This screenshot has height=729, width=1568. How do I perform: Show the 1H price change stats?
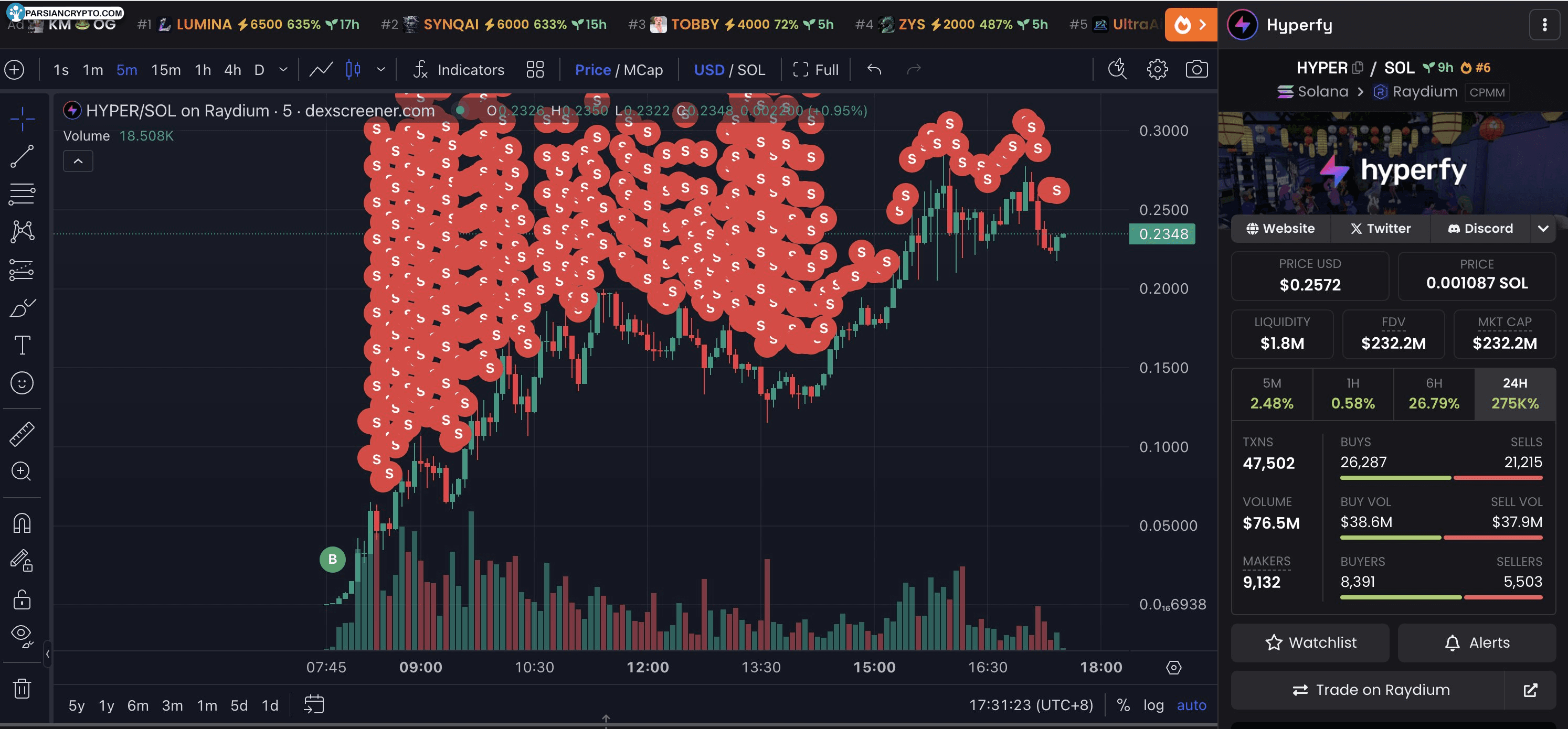pos(1353,394)
